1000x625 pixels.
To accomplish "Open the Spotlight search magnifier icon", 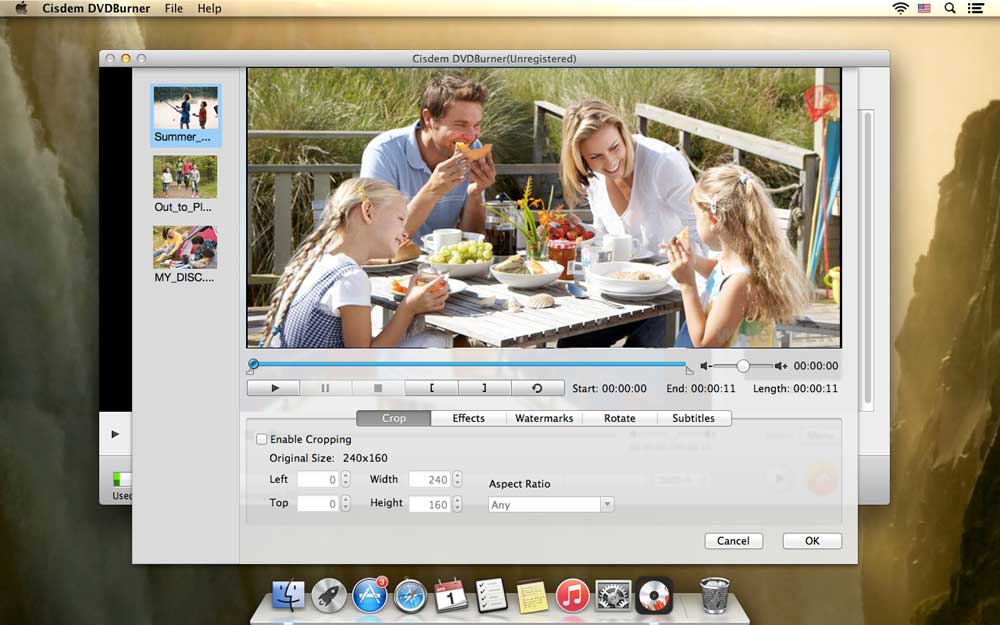I will tap(949, 8).
